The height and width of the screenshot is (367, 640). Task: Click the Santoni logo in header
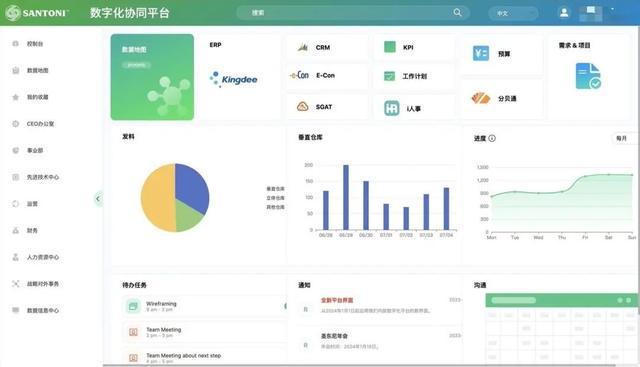pos(37,13)
